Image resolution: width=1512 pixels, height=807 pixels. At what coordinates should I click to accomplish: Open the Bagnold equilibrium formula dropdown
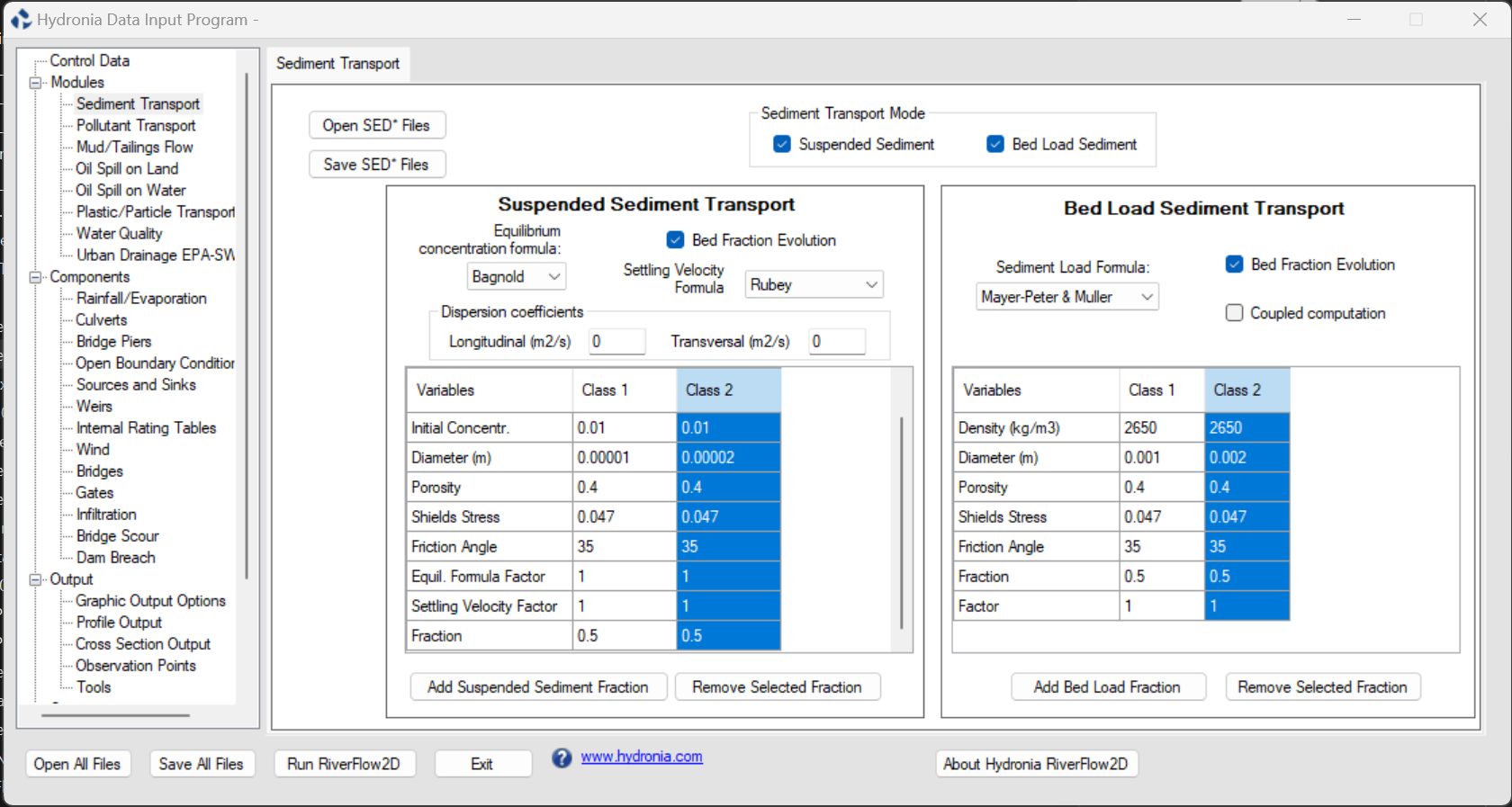point(517,277)
